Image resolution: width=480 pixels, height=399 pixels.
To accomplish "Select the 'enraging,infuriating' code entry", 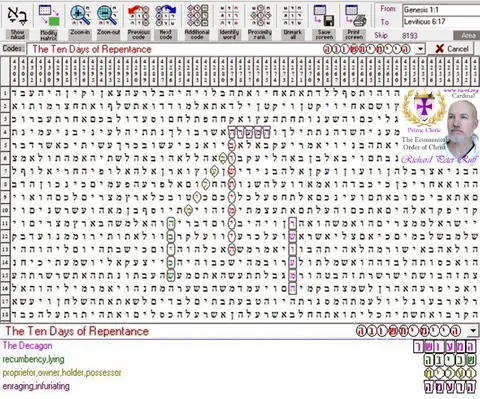I will 36,386.
